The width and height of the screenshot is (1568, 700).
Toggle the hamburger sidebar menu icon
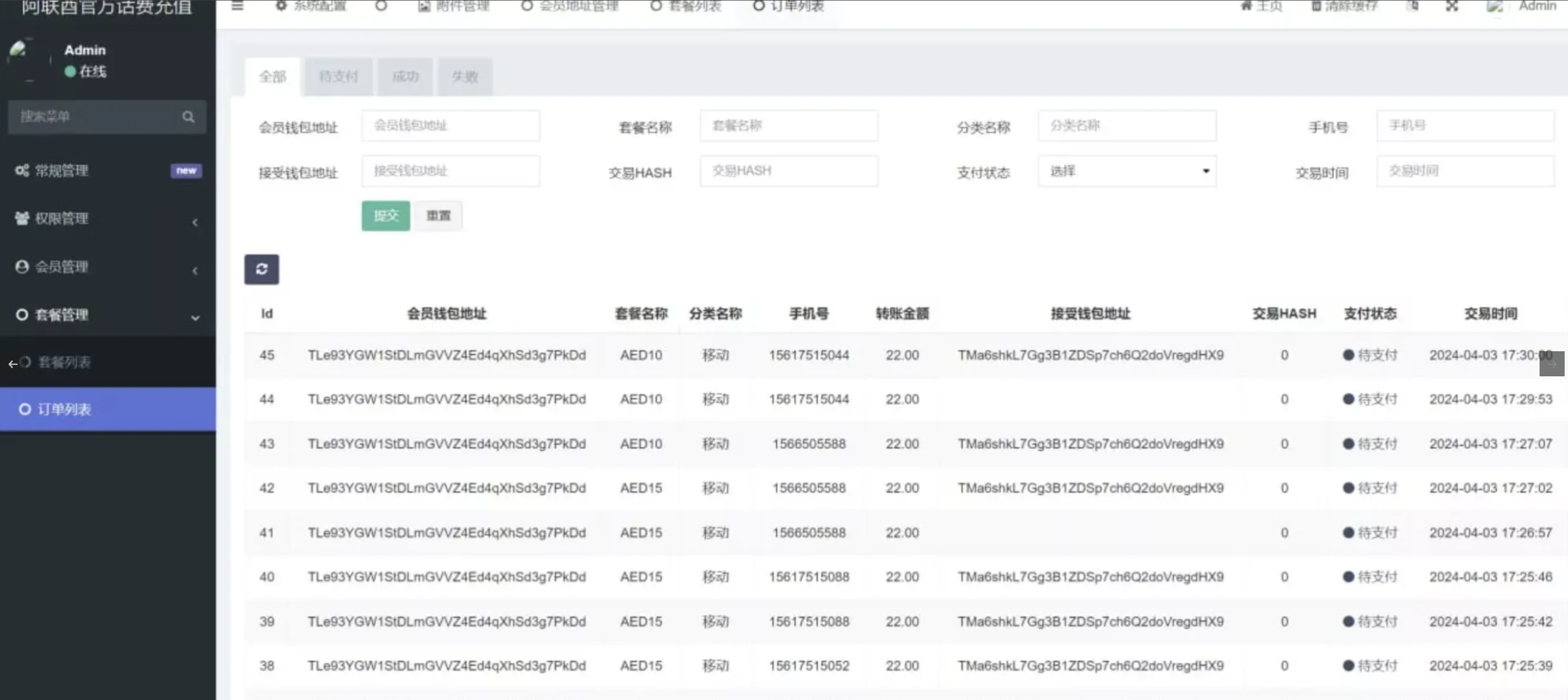click(x=237, y=7)
